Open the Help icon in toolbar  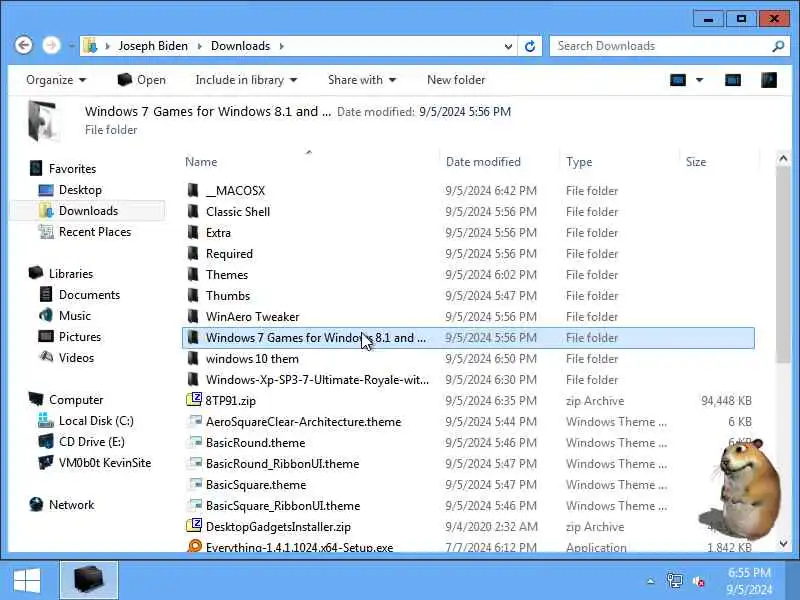tap(769, 80)
